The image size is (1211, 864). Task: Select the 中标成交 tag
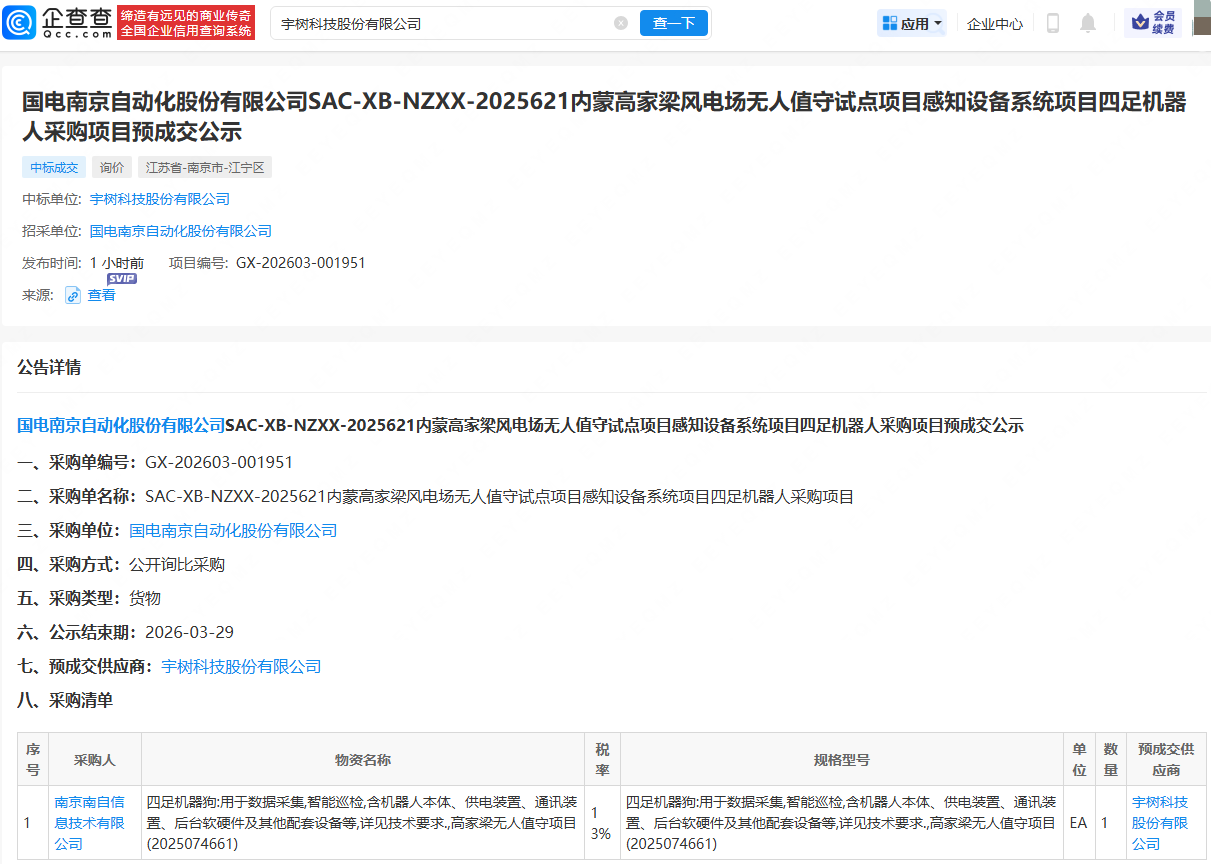52,166
